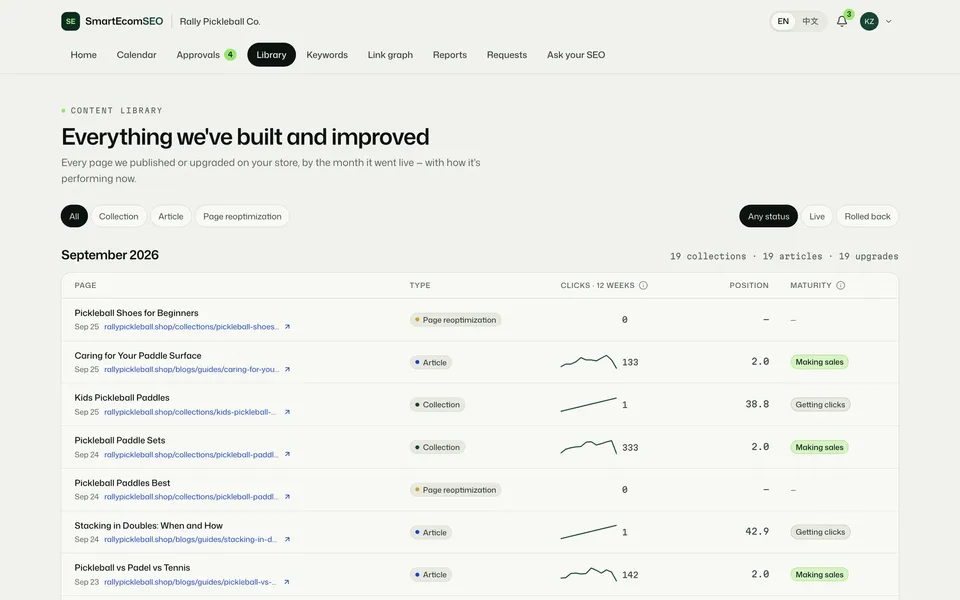This screenshot has height=600, width=960.
Task: Click the Article type tag for Pickleball vs Padel vs Tennis
Action: [430, 575]
